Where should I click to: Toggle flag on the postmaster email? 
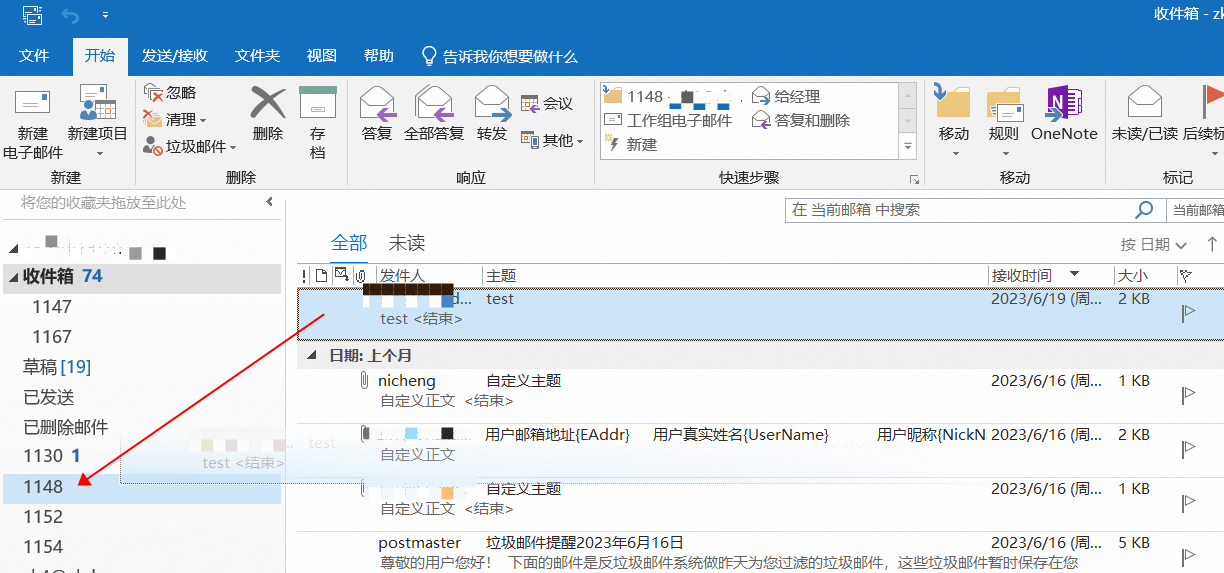(1188, 557)
